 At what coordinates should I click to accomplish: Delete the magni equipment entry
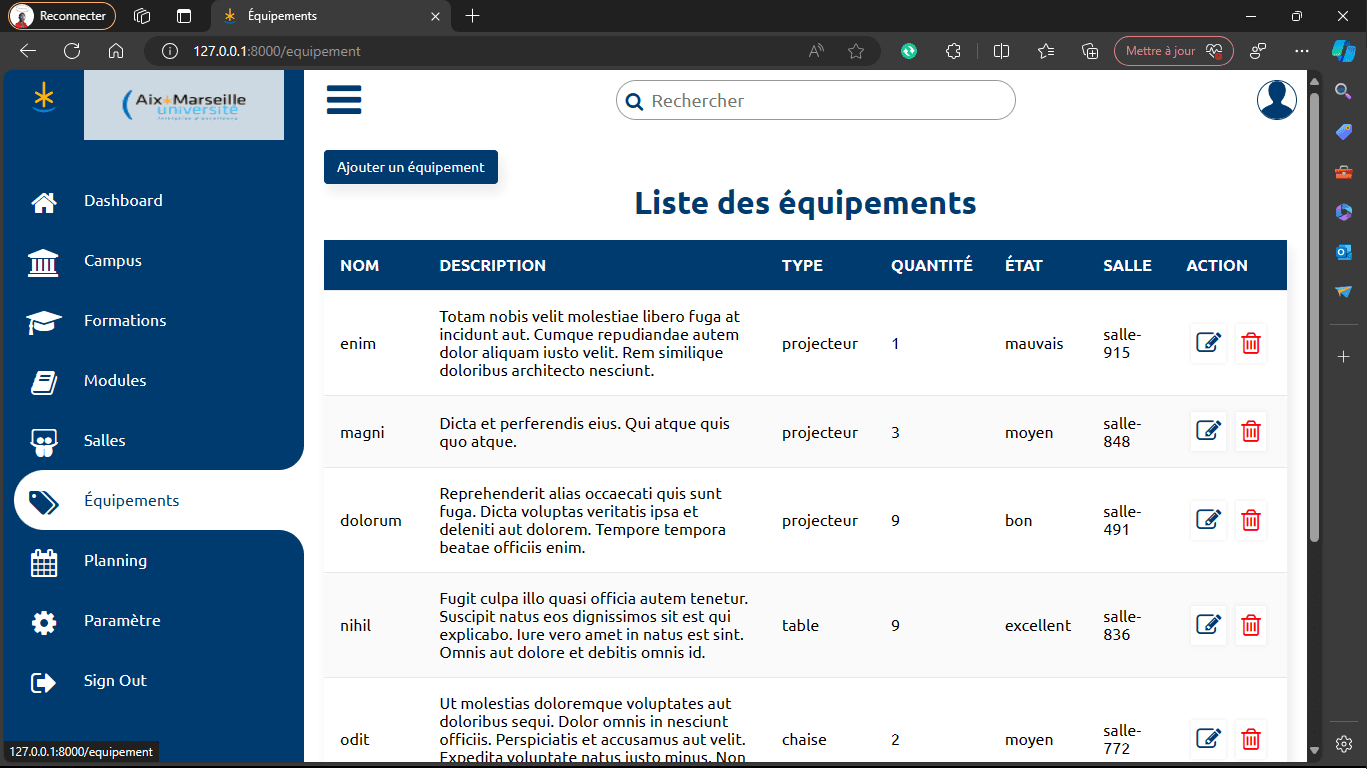(x=1250, y=431)
